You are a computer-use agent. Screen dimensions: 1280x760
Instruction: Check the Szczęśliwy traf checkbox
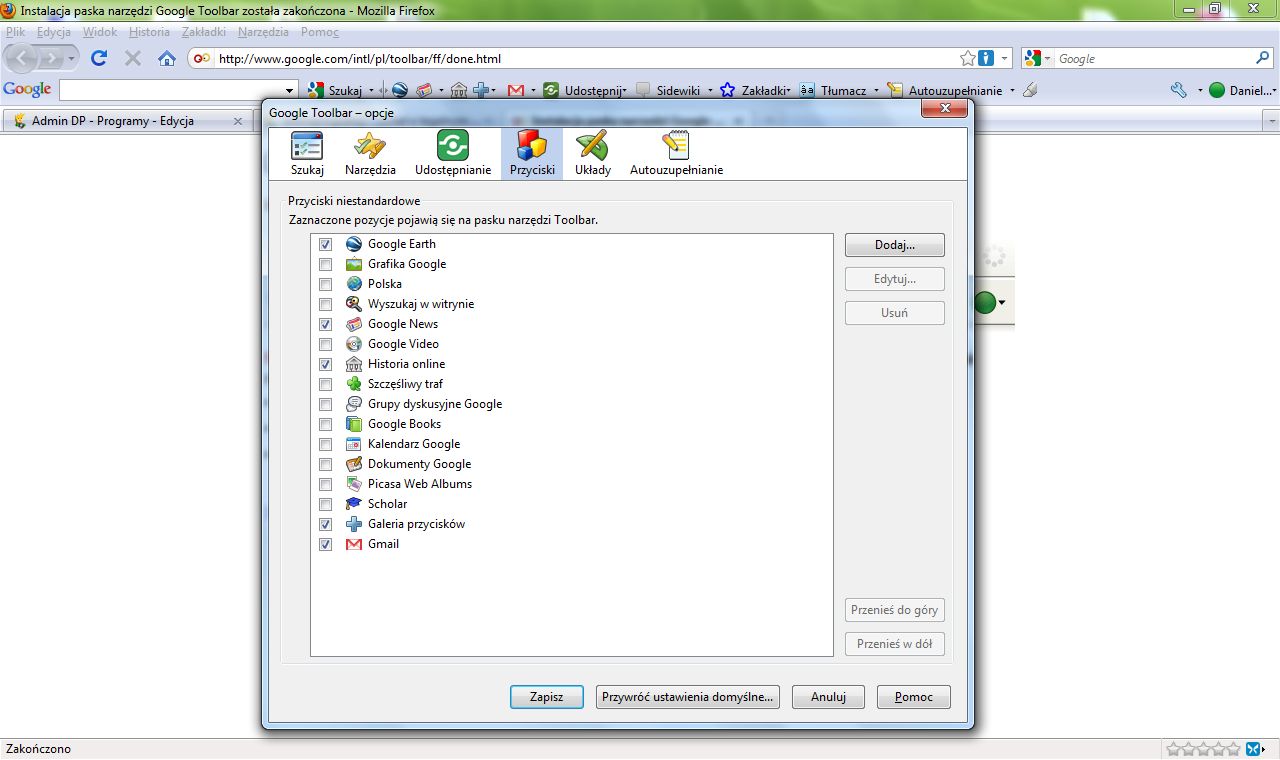[325, 384]
